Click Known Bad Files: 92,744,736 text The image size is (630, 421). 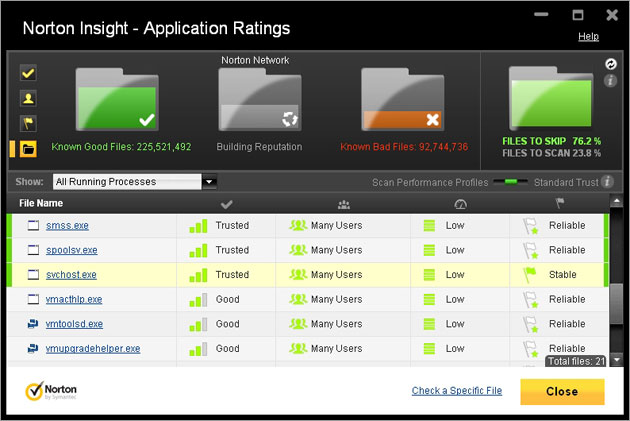coord(404,147)
